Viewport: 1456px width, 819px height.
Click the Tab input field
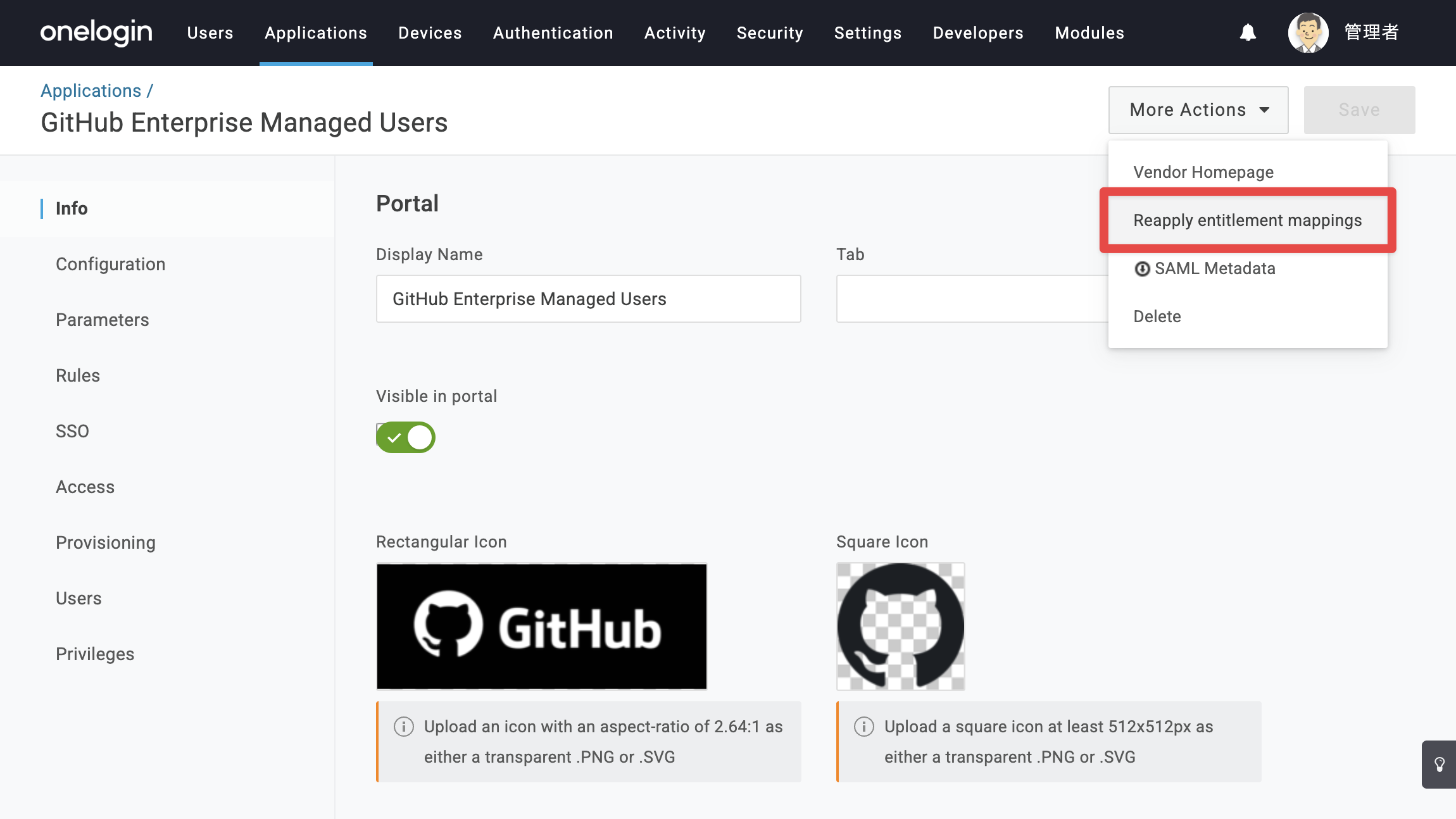click(972, 299)
